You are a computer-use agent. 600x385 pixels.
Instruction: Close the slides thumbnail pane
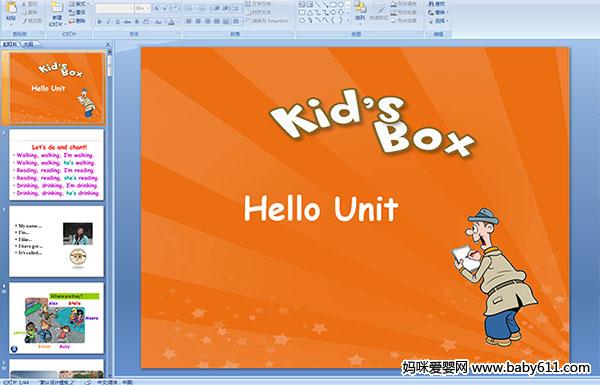(108, 45)
